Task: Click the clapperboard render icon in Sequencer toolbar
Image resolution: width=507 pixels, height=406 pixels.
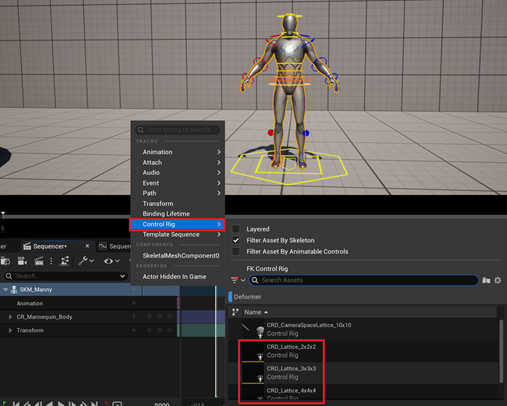Action: [x=39, y=261]
